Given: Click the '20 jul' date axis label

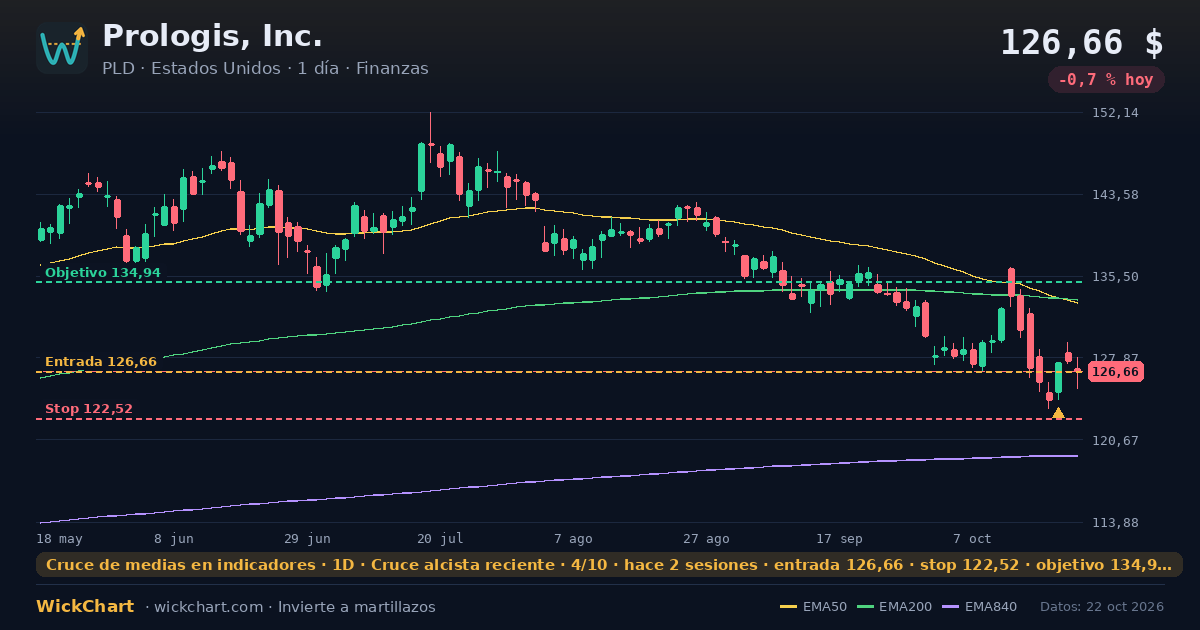Looking at the screenshot, I should click(x=440, y=538).
